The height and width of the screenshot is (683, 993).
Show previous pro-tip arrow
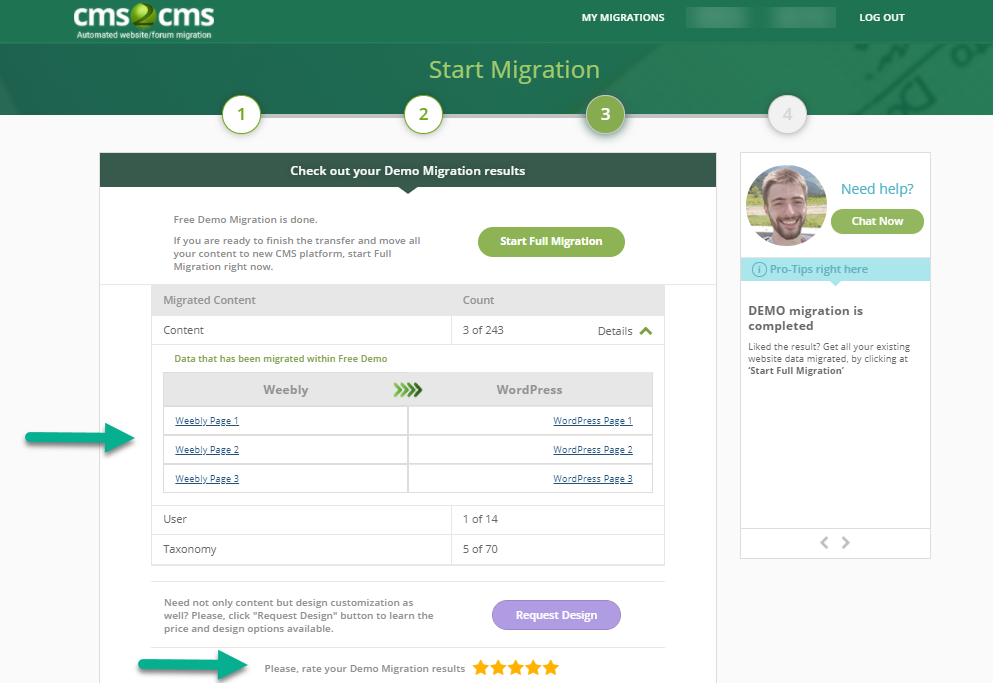coord(824,542)
